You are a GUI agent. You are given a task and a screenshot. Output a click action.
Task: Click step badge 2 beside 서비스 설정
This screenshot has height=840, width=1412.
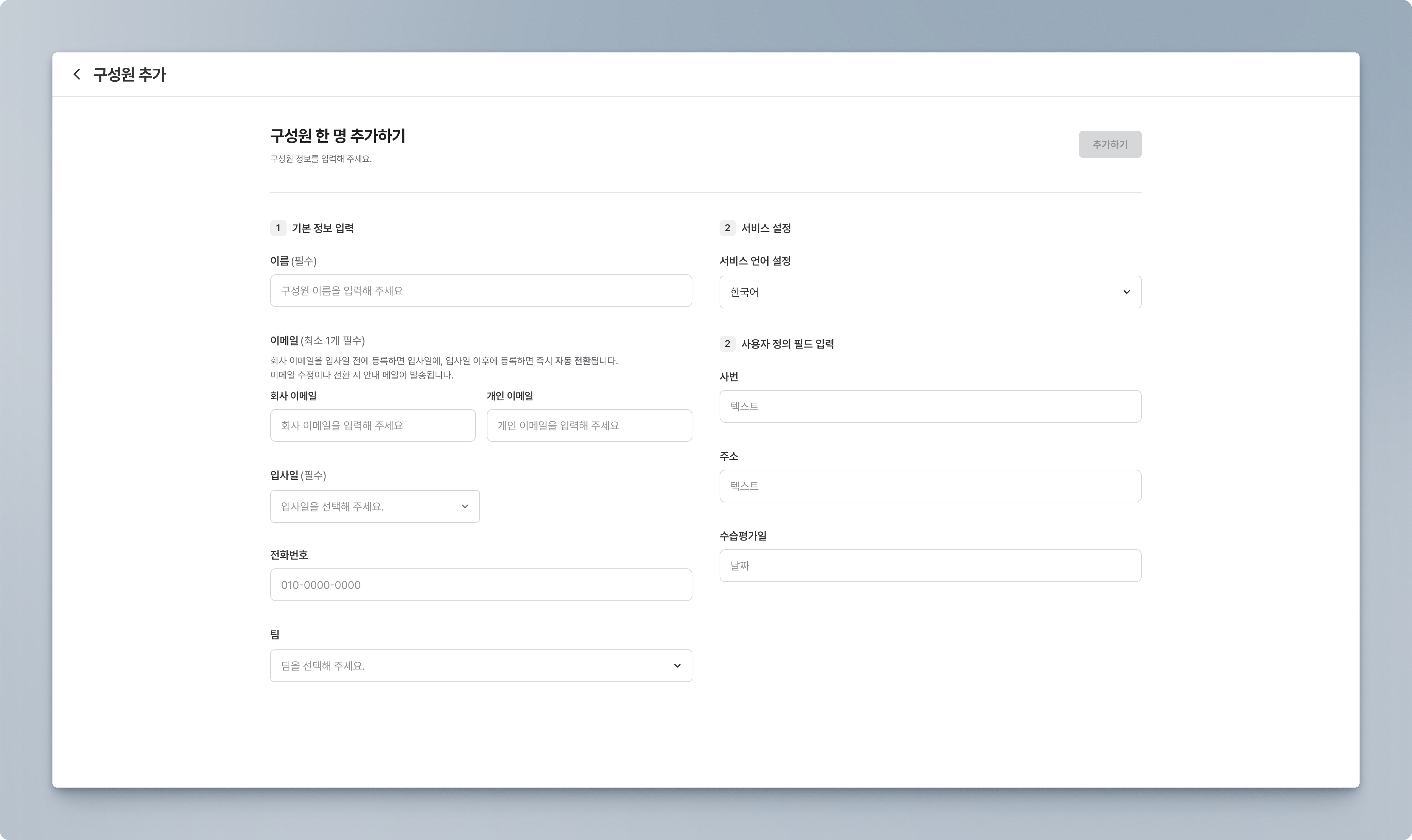coord(727,228)
